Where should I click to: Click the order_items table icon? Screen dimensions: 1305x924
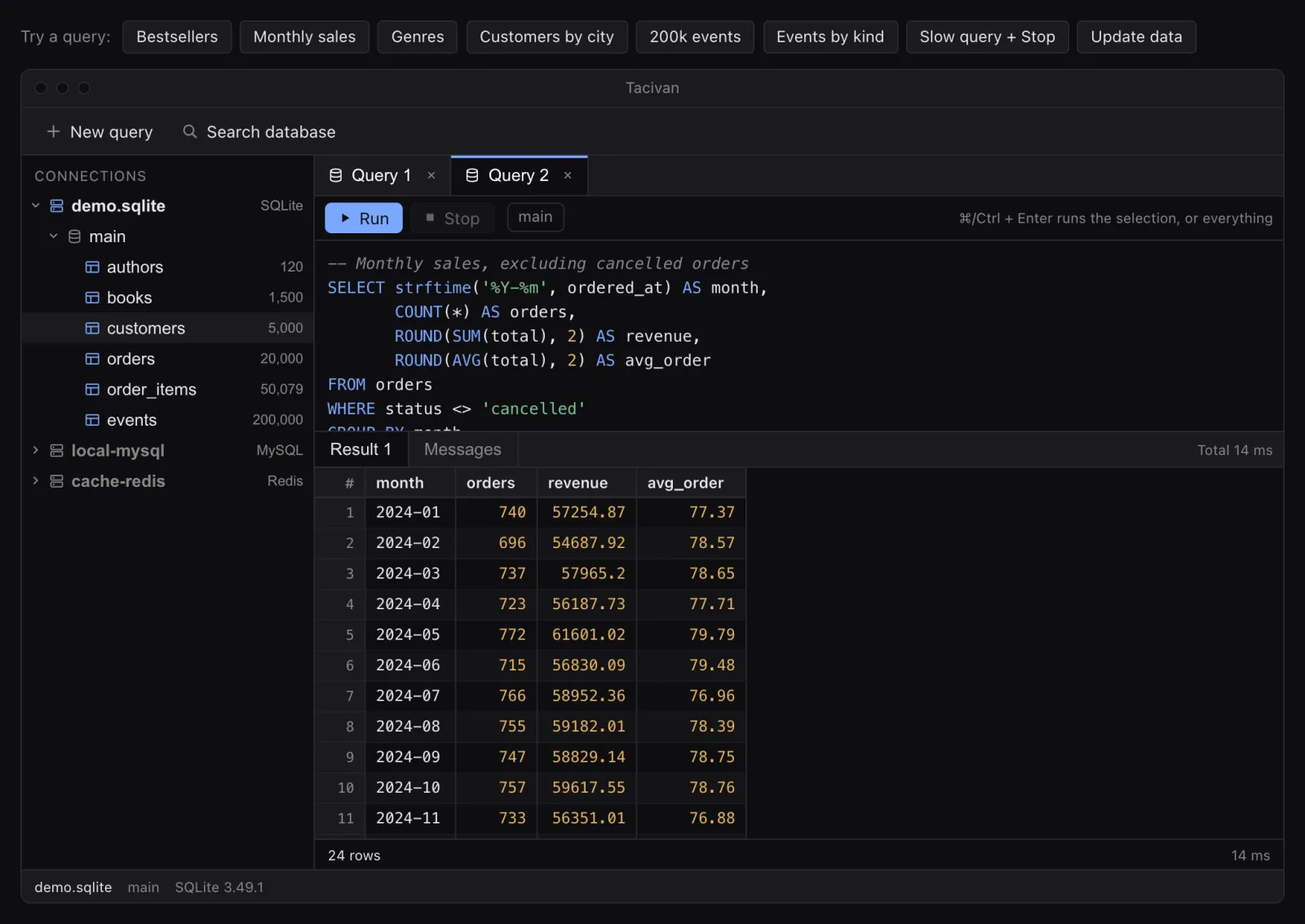92,389
